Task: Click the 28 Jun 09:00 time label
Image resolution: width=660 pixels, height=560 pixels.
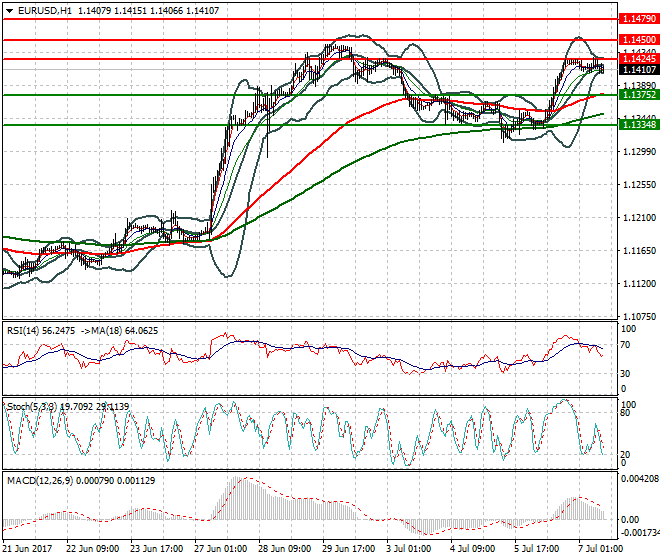Action: [x=285, y=549]
